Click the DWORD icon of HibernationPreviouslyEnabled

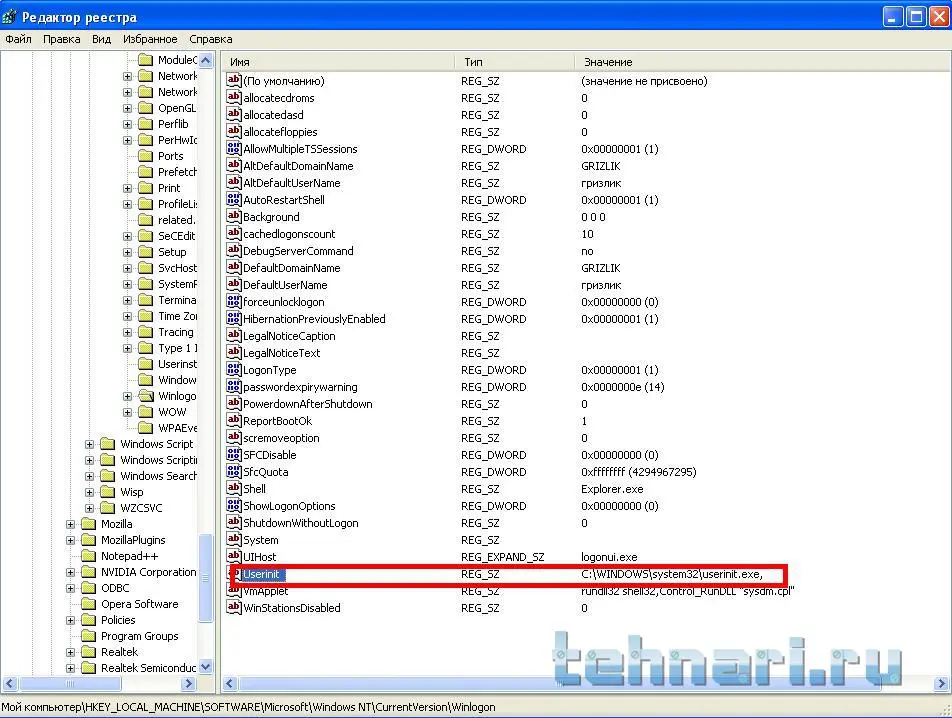pos(234,318)
